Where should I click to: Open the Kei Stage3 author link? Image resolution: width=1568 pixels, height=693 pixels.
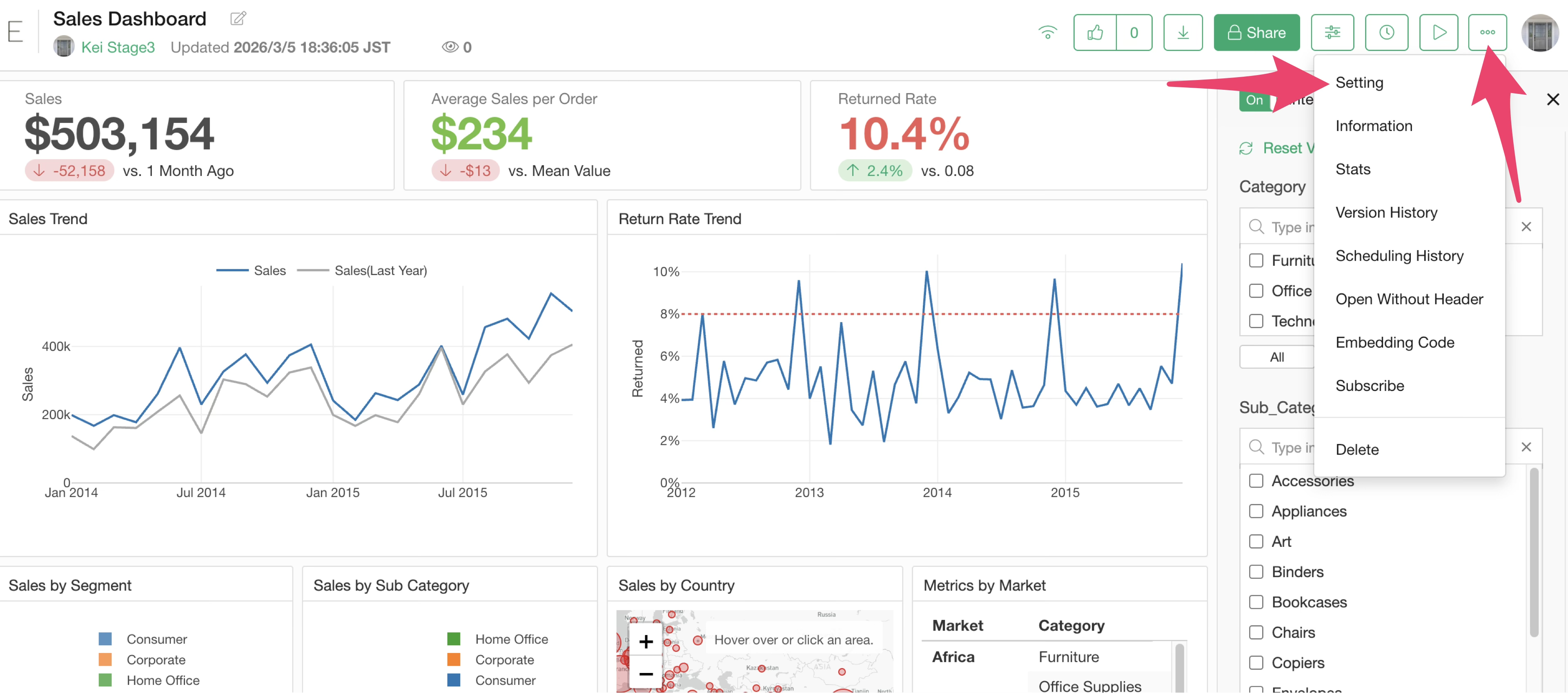(118, 47)
